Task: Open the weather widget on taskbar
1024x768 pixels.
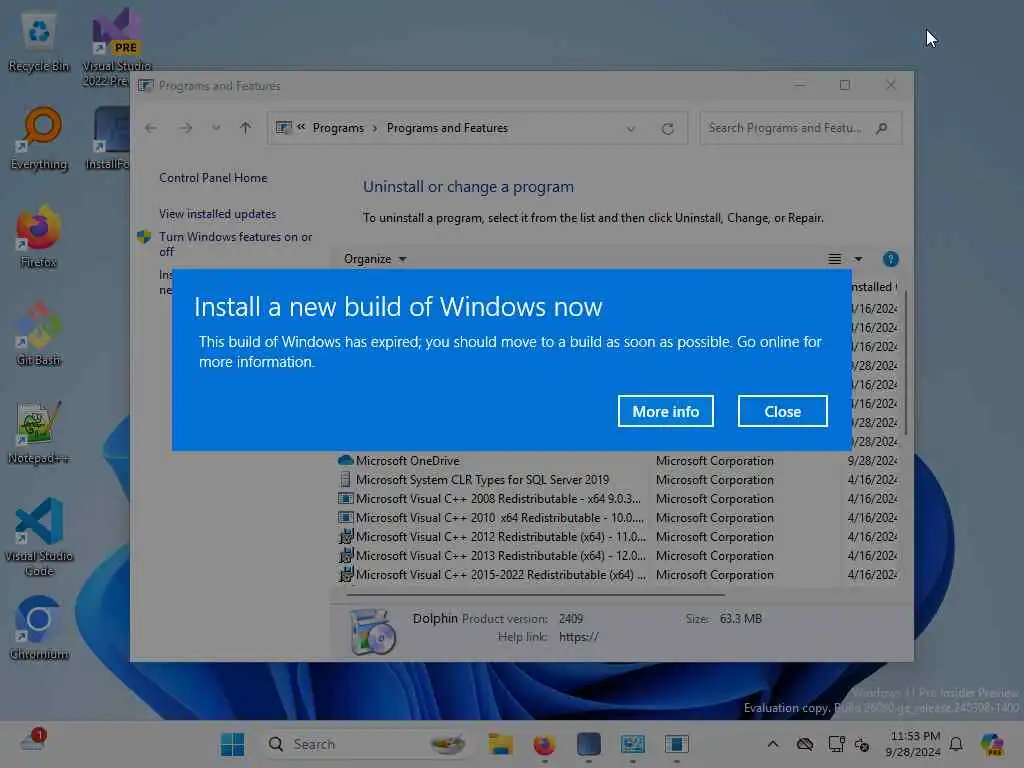Action: coord(33,741)
